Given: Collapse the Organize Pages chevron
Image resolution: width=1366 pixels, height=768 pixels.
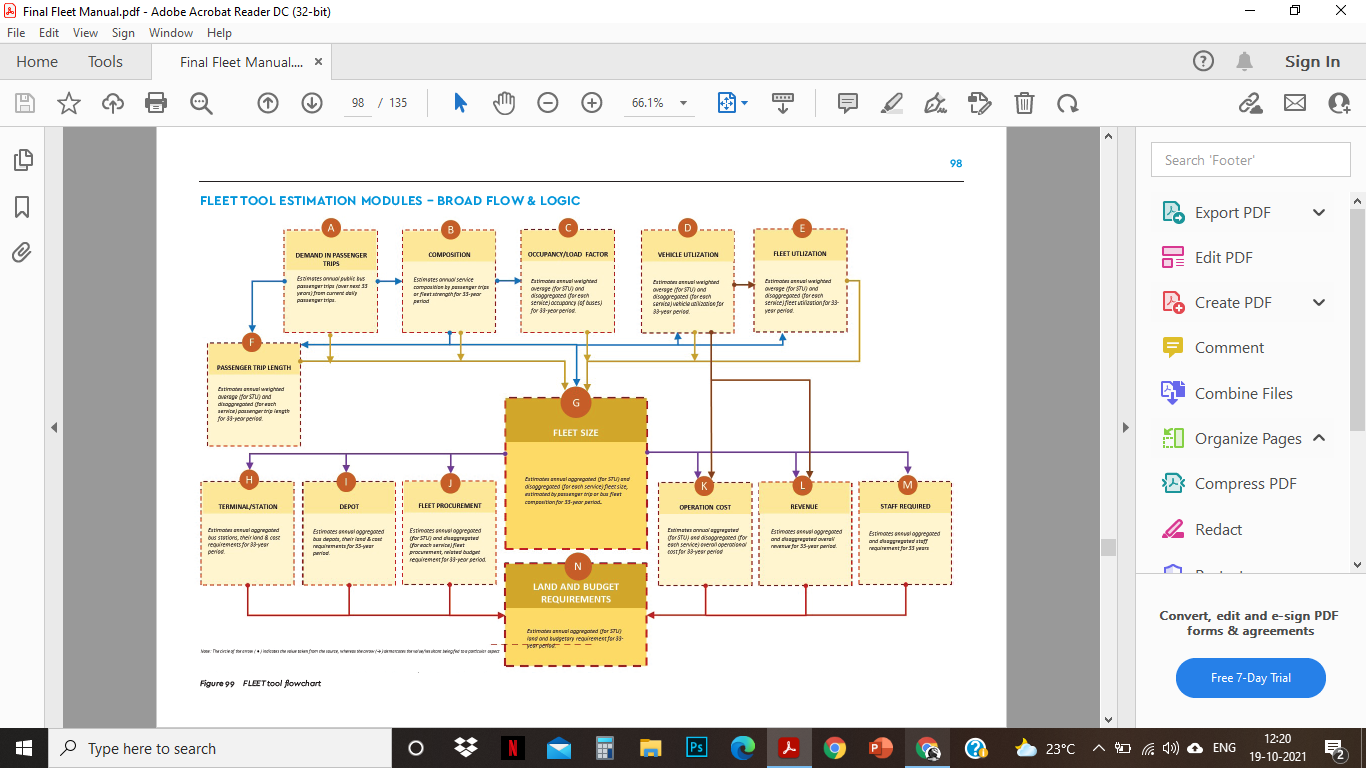Looking at the screenshot, I should pyautogui.click(x=1318, y=438).
